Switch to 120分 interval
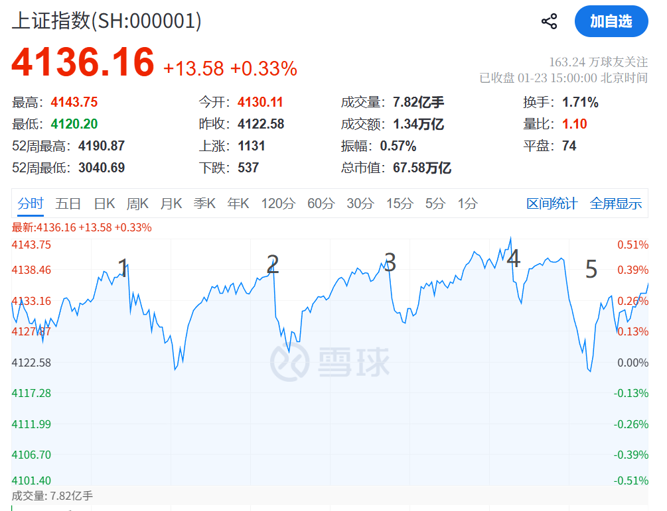 tap(278, 203)
